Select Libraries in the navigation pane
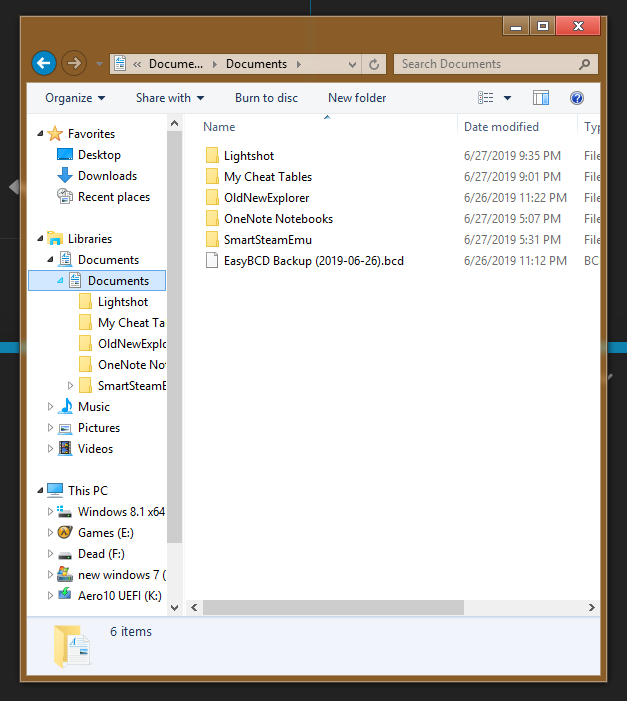 89,239
